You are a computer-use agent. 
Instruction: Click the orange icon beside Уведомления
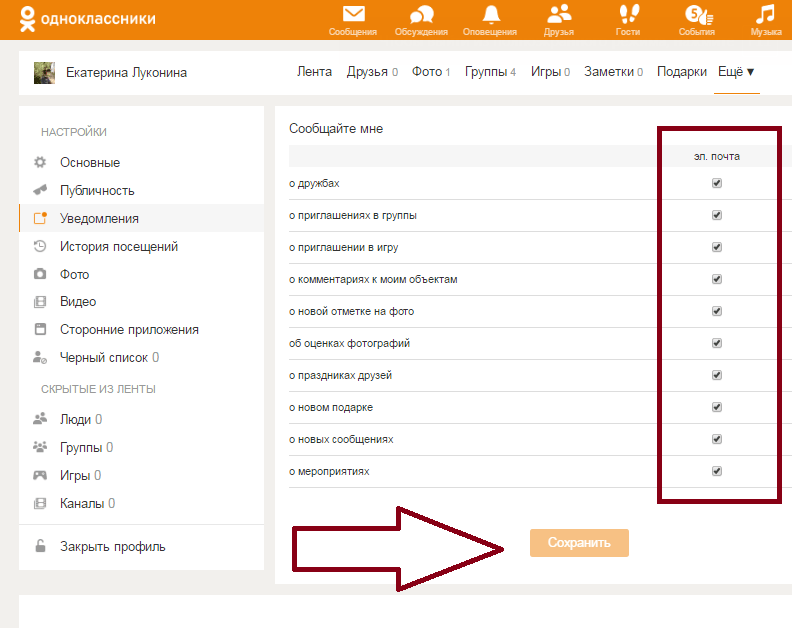click(x=40, y=218)
